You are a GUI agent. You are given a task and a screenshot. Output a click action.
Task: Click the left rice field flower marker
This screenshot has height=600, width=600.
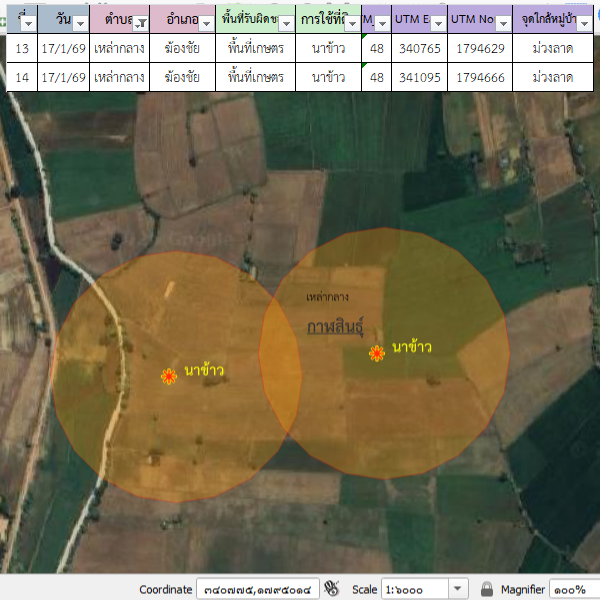[x=169, y=376]
